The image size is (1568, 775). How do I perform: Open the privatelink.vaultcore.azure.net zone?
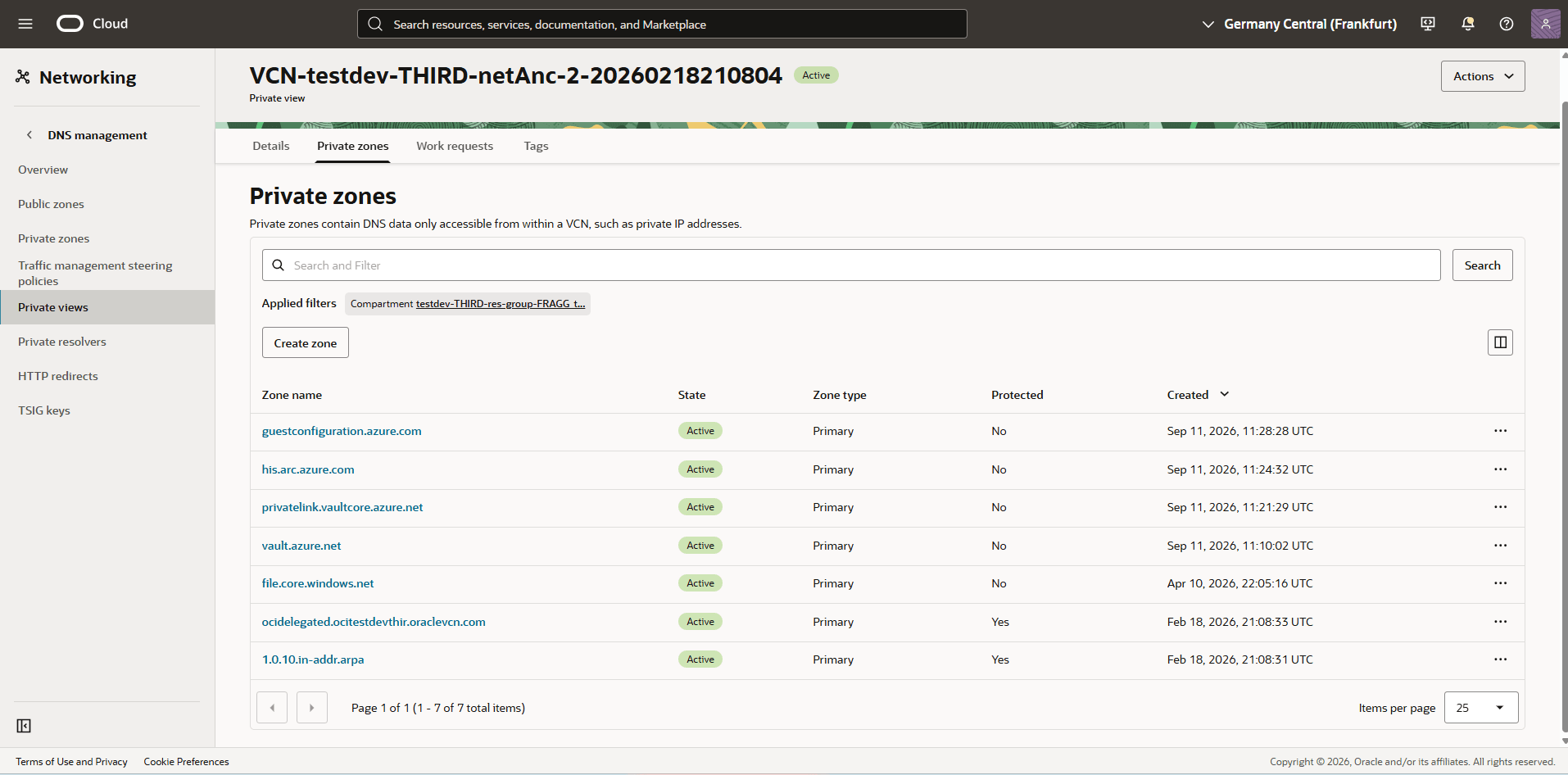(342, 507)
